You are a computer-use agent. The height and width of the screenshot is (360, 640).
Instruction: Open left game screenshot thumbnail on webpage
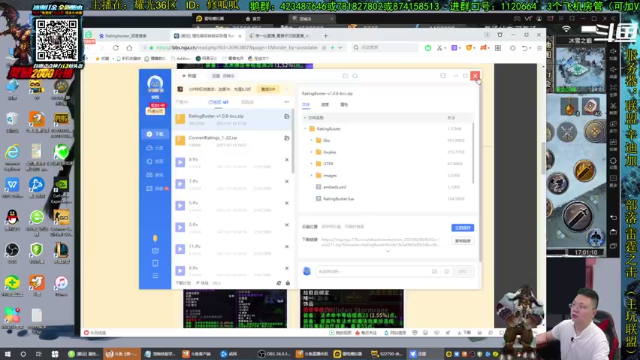[x=235, y=309]
